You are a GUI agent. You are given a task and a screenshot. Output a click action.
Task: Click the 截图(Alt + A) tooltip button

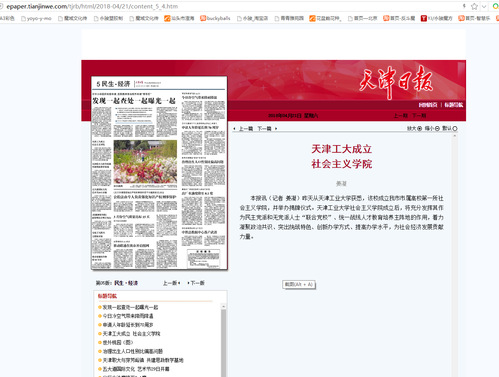coord(299,284)
